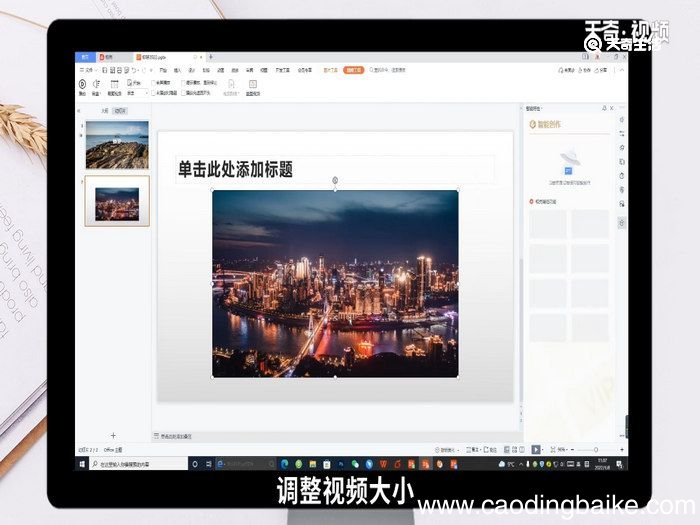
Task: Click the Trim Video icon
Action: 115,84
